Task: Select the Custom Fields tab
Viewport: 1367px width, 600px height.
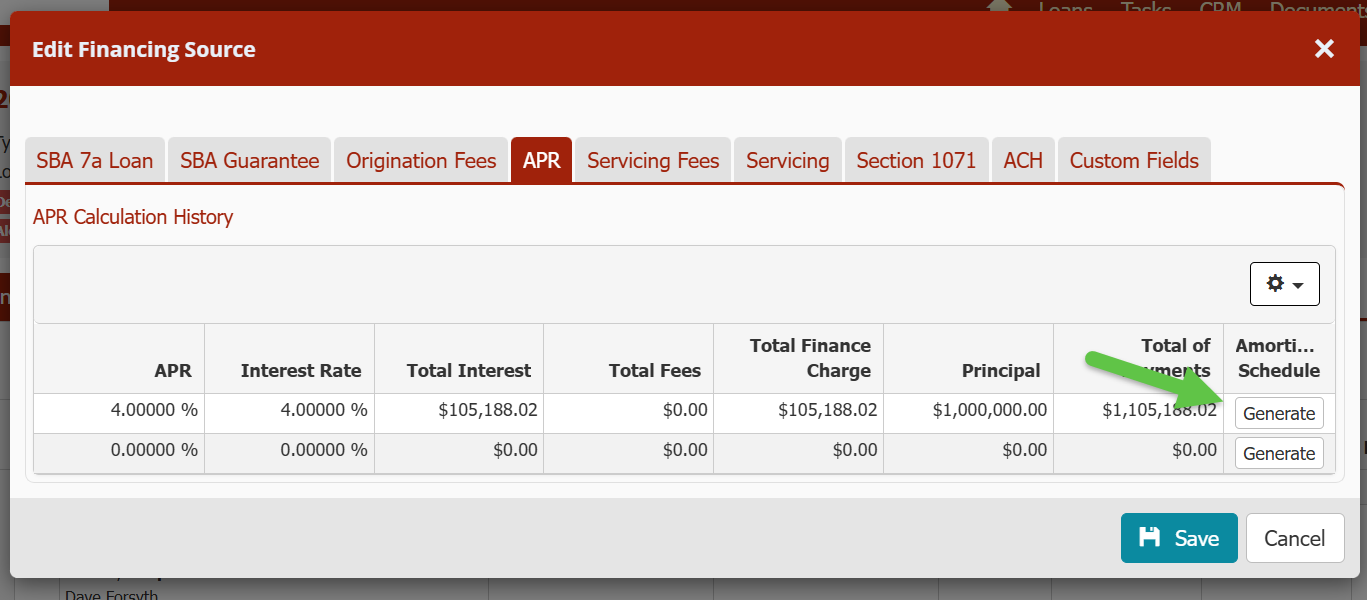Action: click(1134, 160)
